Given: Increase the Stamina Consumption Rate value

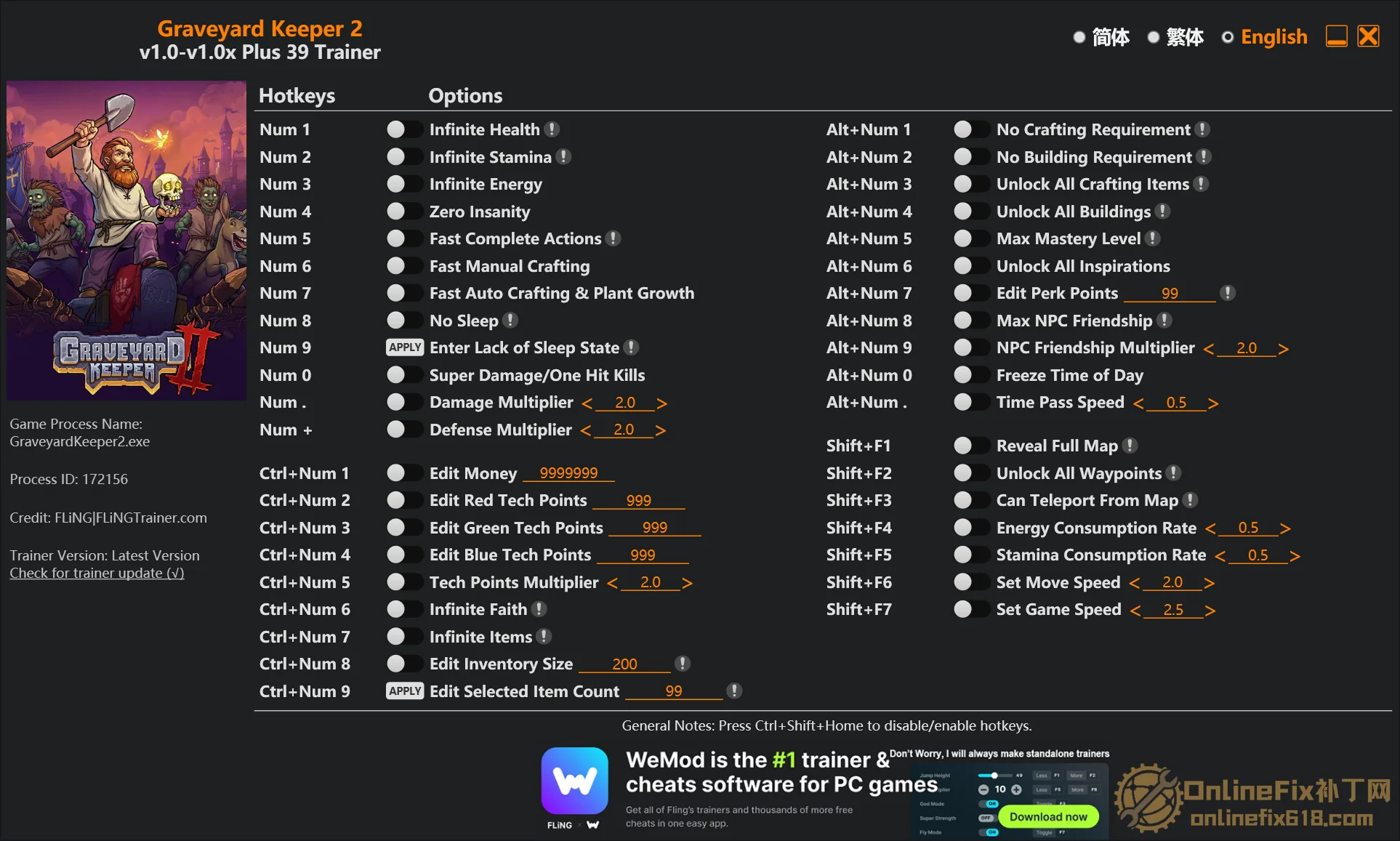Looking at the screenshot, I should point(1295,556).
